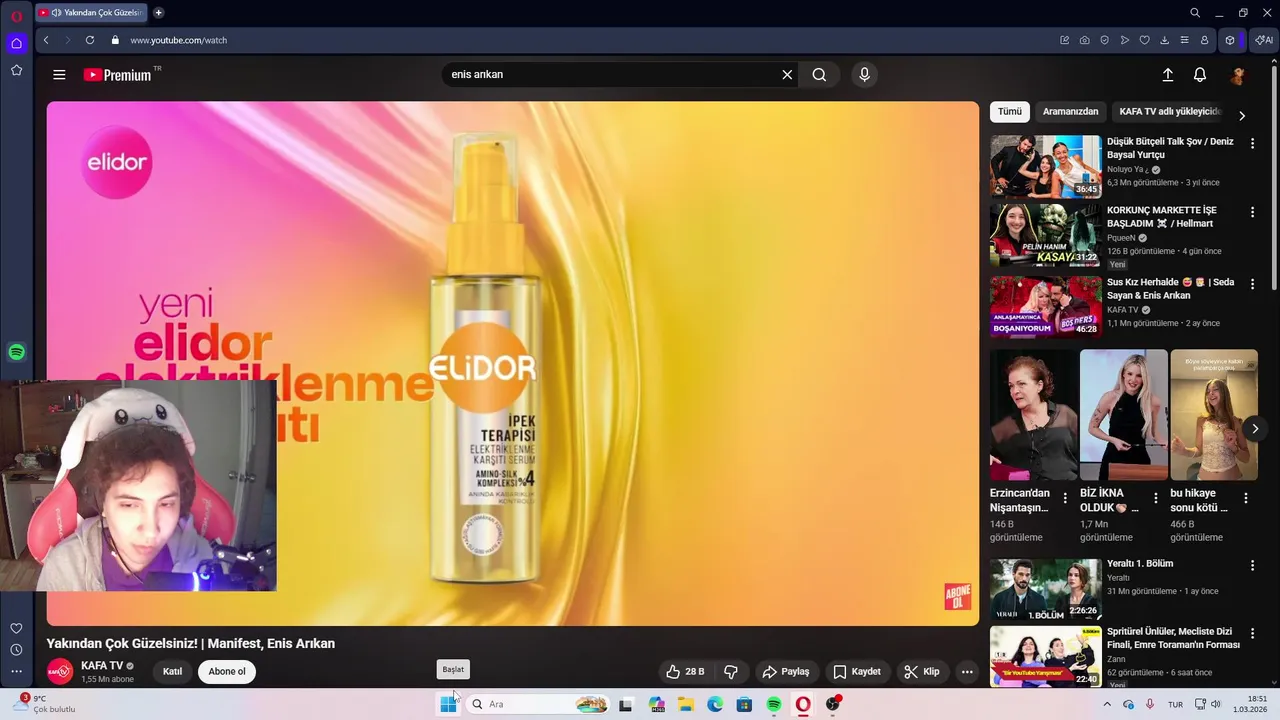The image size is (1280, 720).
Task: Click the YouTube search magnifier button
Action: (819, 75)
